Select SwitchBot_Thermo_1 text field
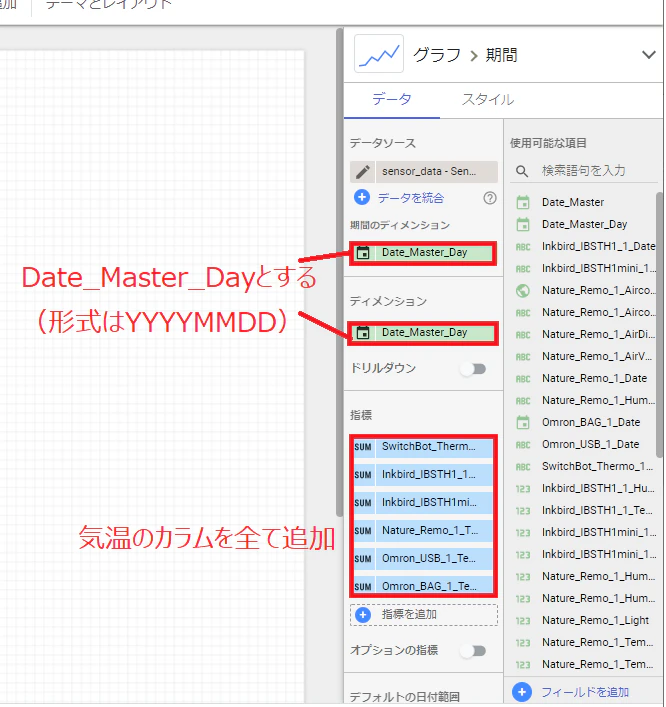The width and height of the screenshot is (666, 707). click(597, 467)
